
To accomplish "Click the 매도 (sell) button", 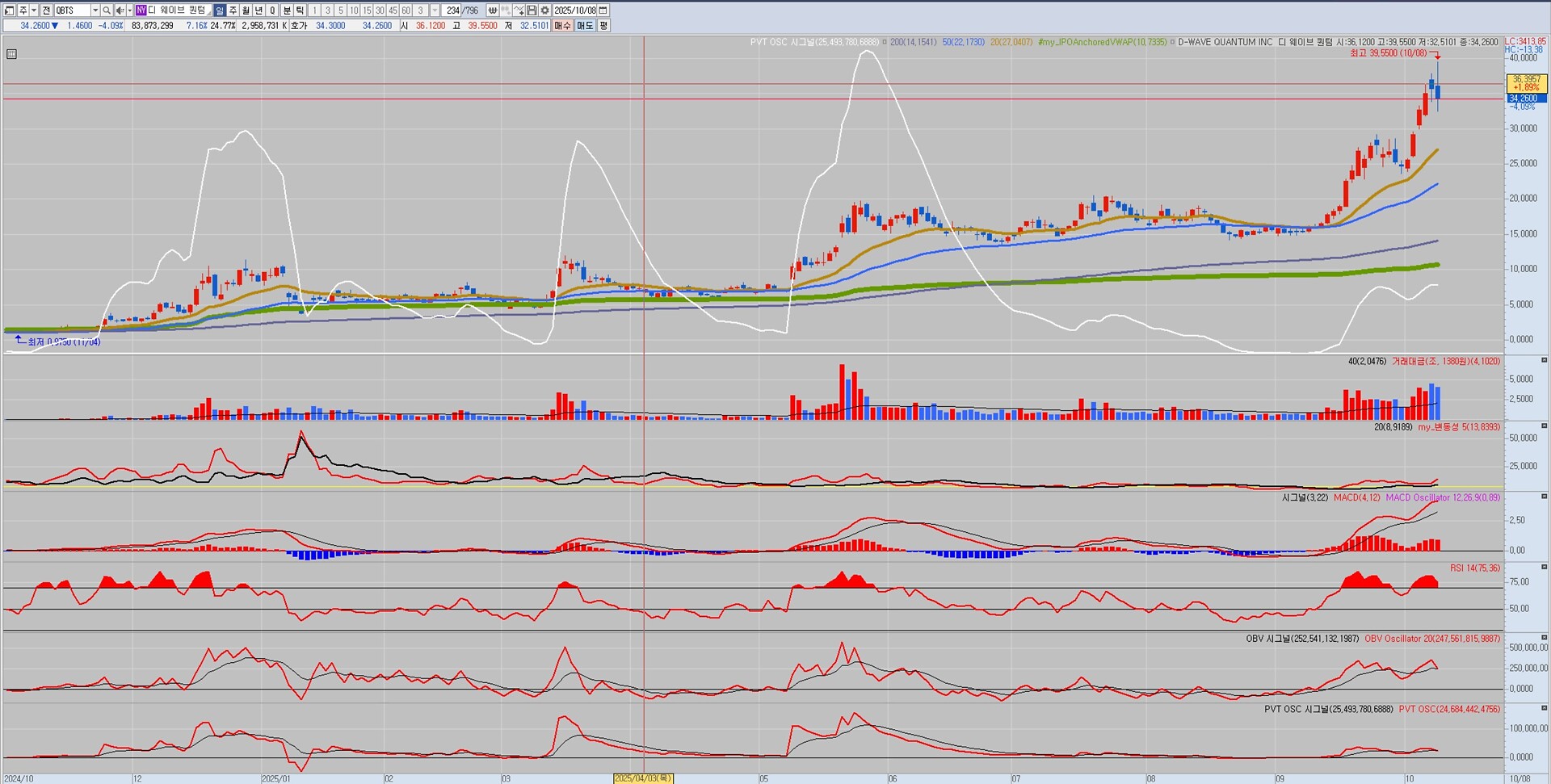I will point(584,26).
